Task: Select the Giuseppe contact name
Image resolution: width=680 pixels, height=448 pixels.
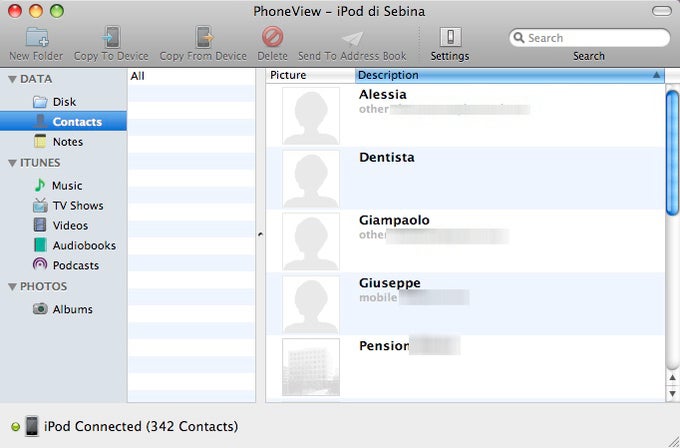Action: tap(389, 283)
